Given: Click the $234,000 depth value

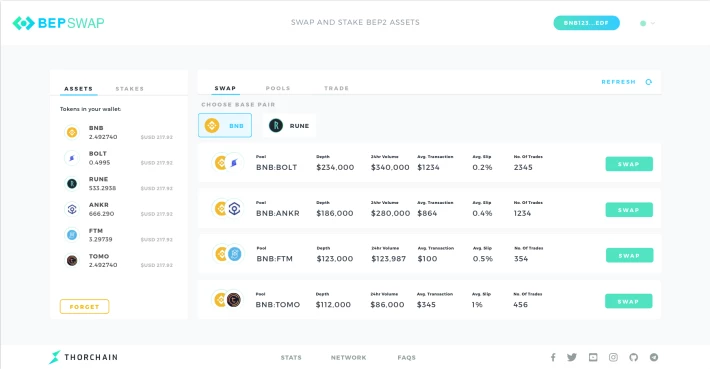Looking at the screenshot, I should pyautogui.click(x=335, y=167).
